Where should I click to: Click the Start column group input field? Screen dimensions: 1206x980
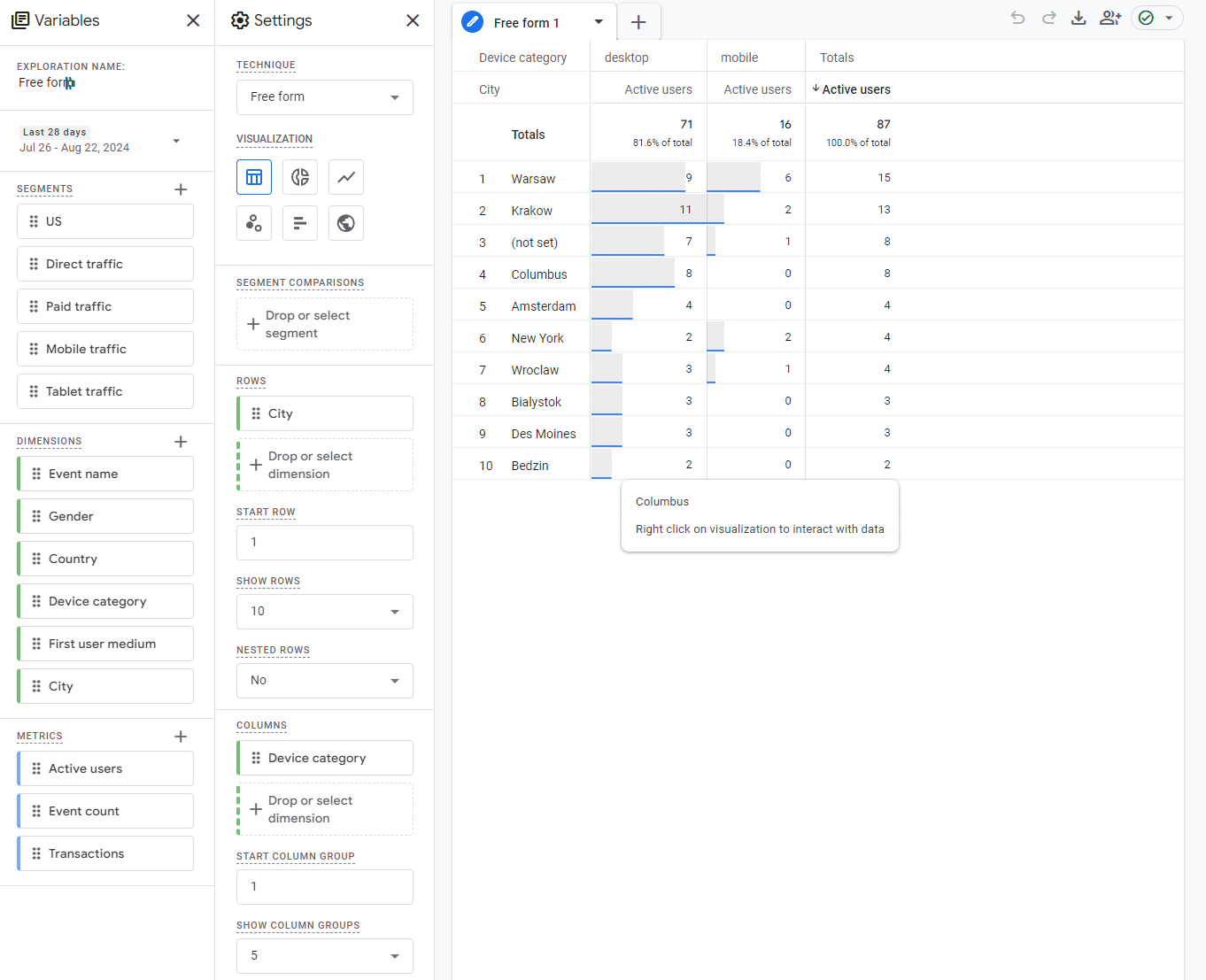pyautogui.click(x=325, y=887)
